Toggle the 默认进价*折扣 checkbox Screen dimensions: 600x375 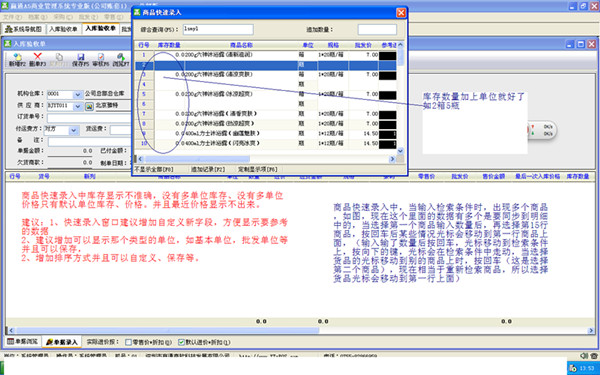click(182, 342)
